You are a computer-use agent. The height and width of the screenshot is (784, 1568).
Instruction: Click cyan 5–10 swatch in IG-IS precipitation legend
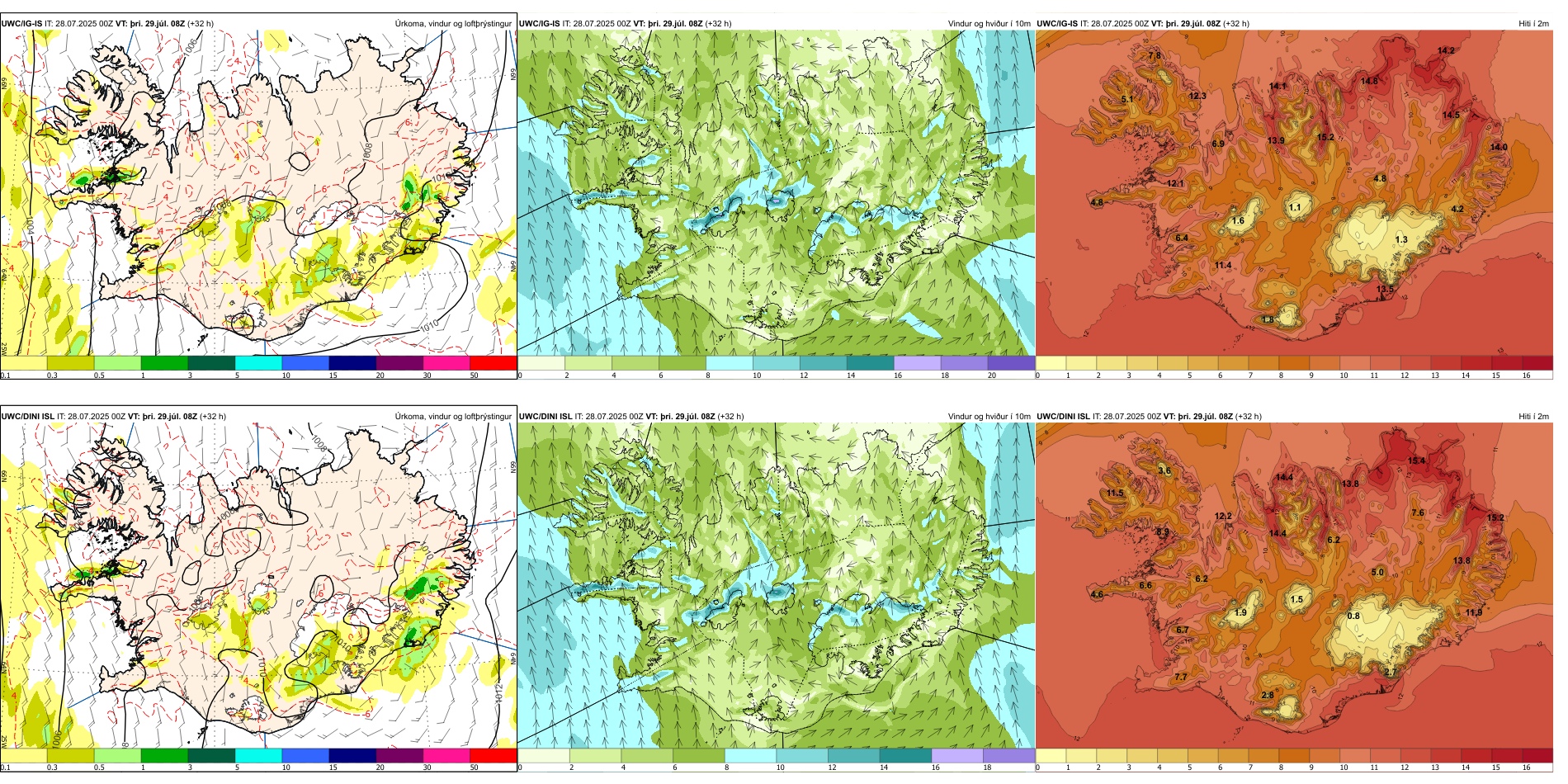[258, 363]
